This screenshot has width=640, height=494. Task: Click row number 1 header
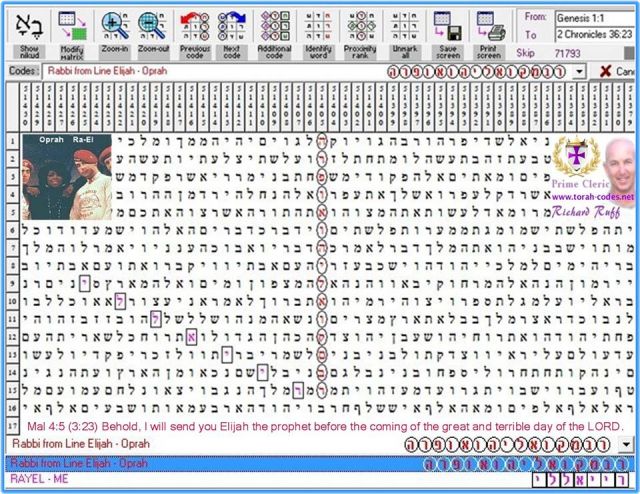(13, 141)
